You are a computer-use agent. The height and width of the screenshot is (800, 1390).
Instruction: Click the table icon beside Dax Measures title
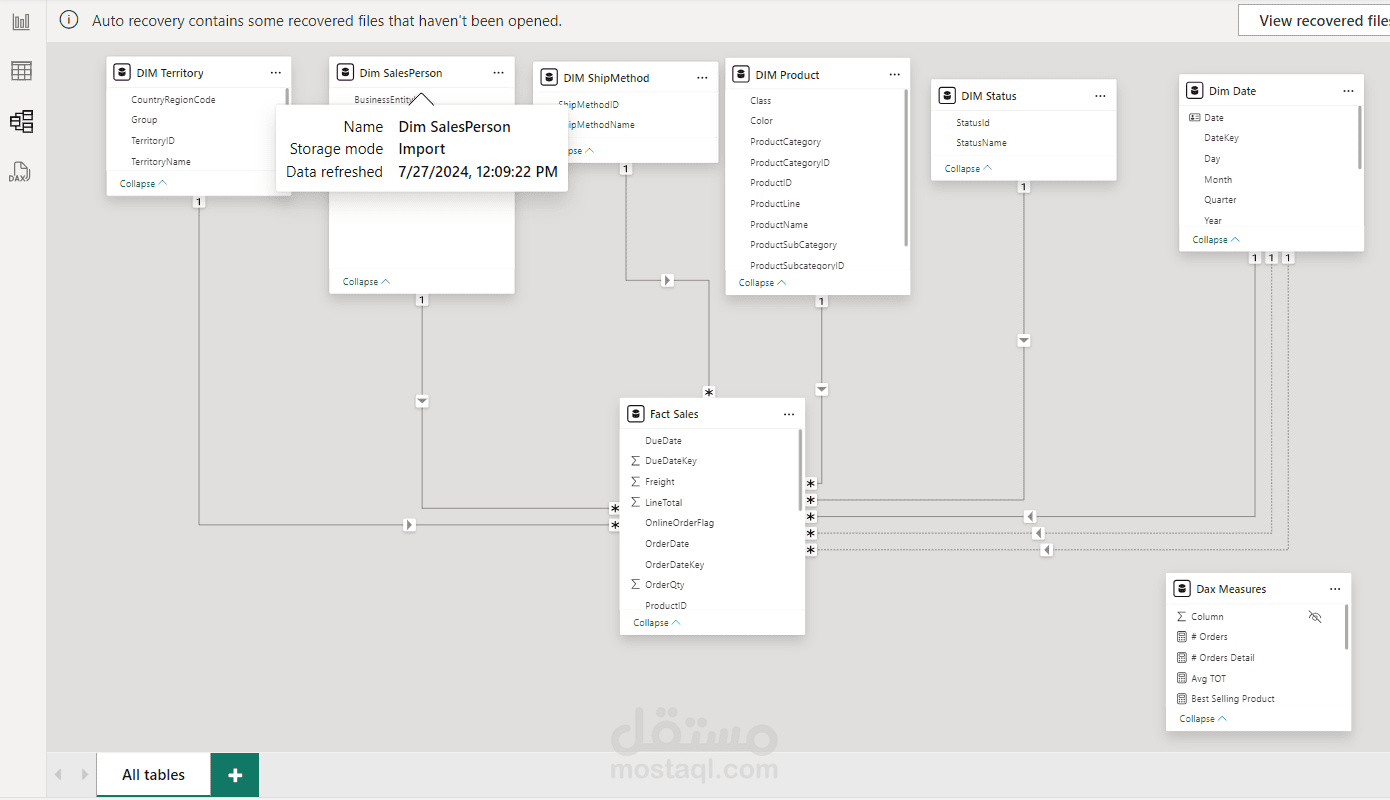tap(1182, 589)
